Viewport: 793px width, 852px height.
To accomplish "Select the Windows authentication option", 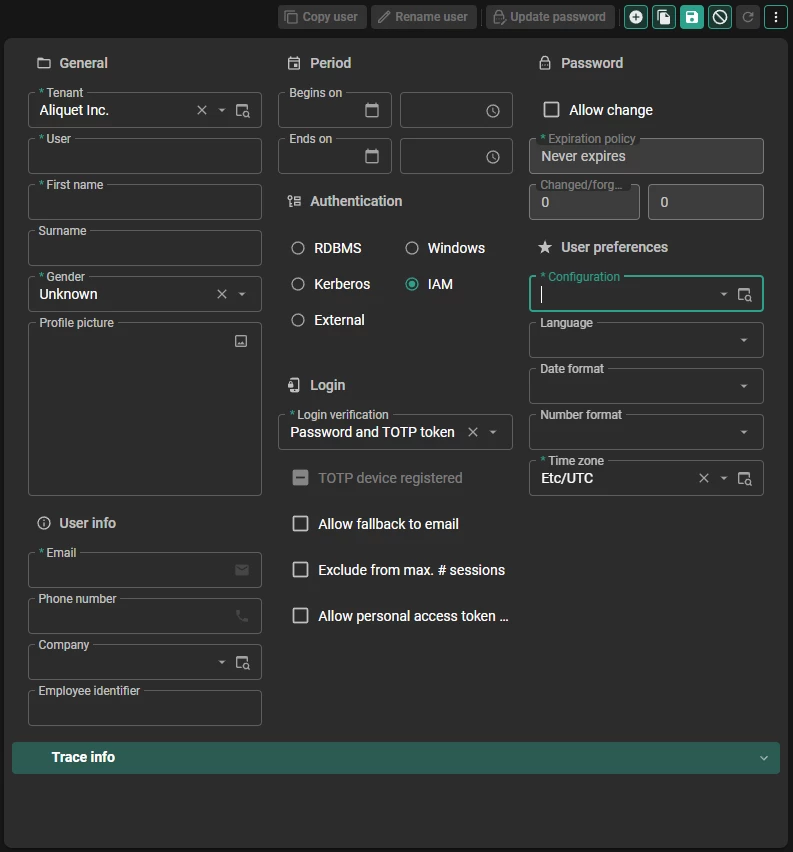I will pyautogui.click(x=412, y=248).
